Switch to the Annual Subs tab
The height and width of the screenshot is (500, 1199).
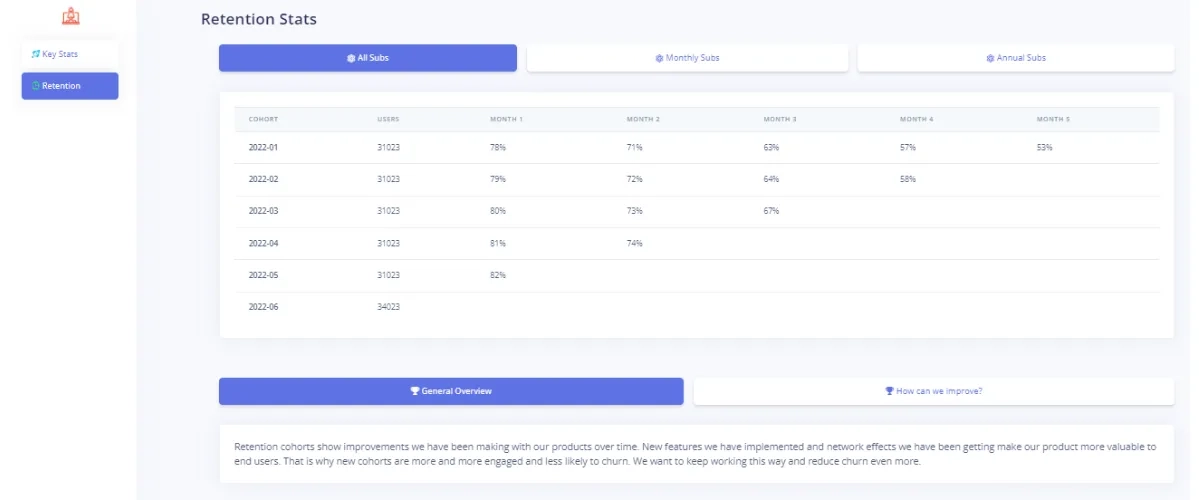click(1015, 58)
